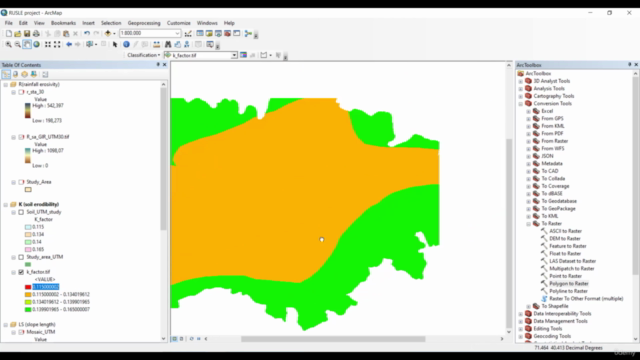640x360 pixels.
Task: Expand the 3D Analyst Tools toolbox
Action: coord(521,81)
